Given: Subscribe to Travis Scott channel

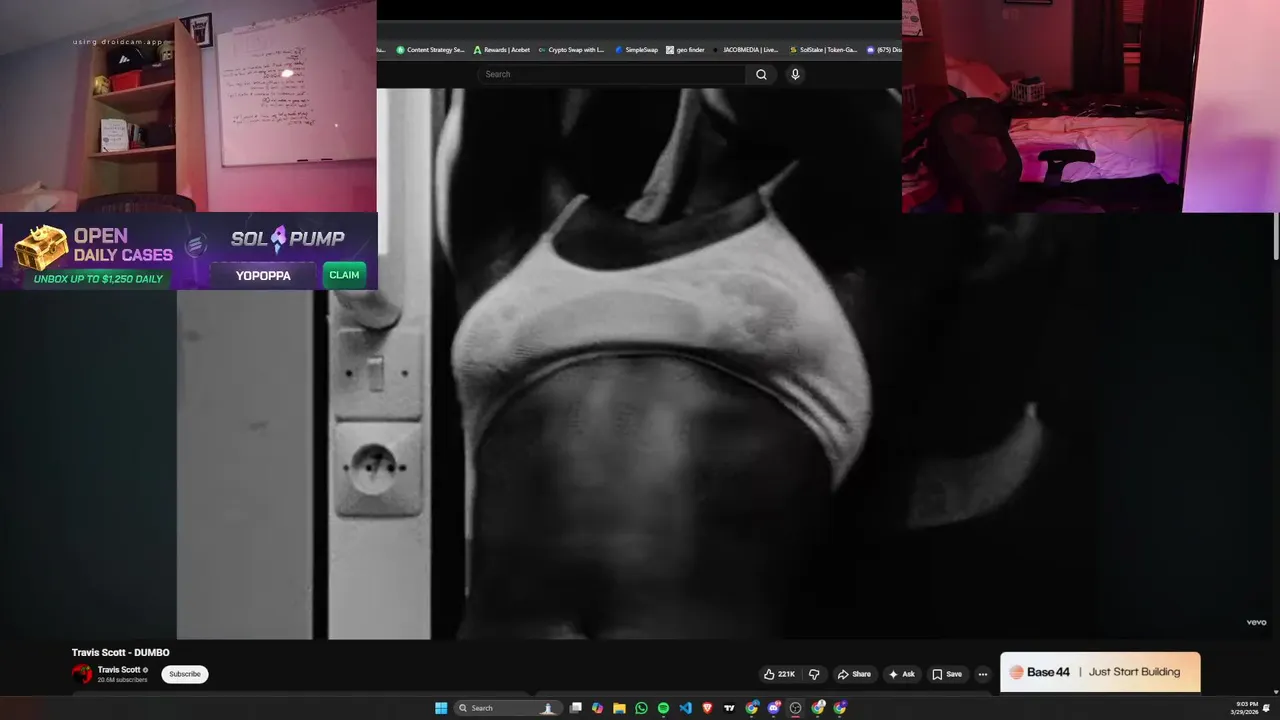Looking at the screenshot, I should (185, 674).
